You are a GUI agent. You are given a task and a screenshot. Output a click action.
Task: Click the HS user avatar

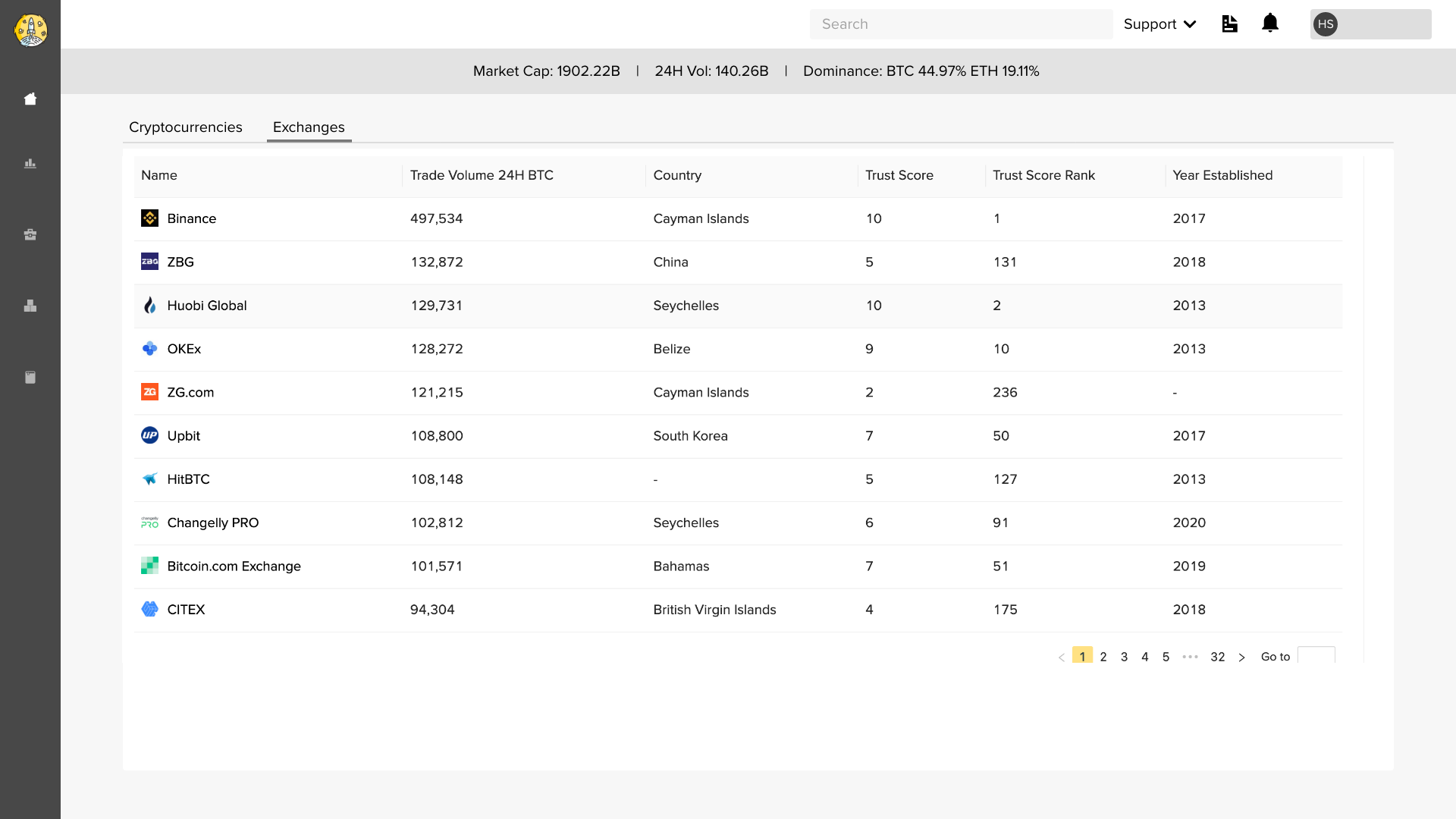tap(1325, 24)
